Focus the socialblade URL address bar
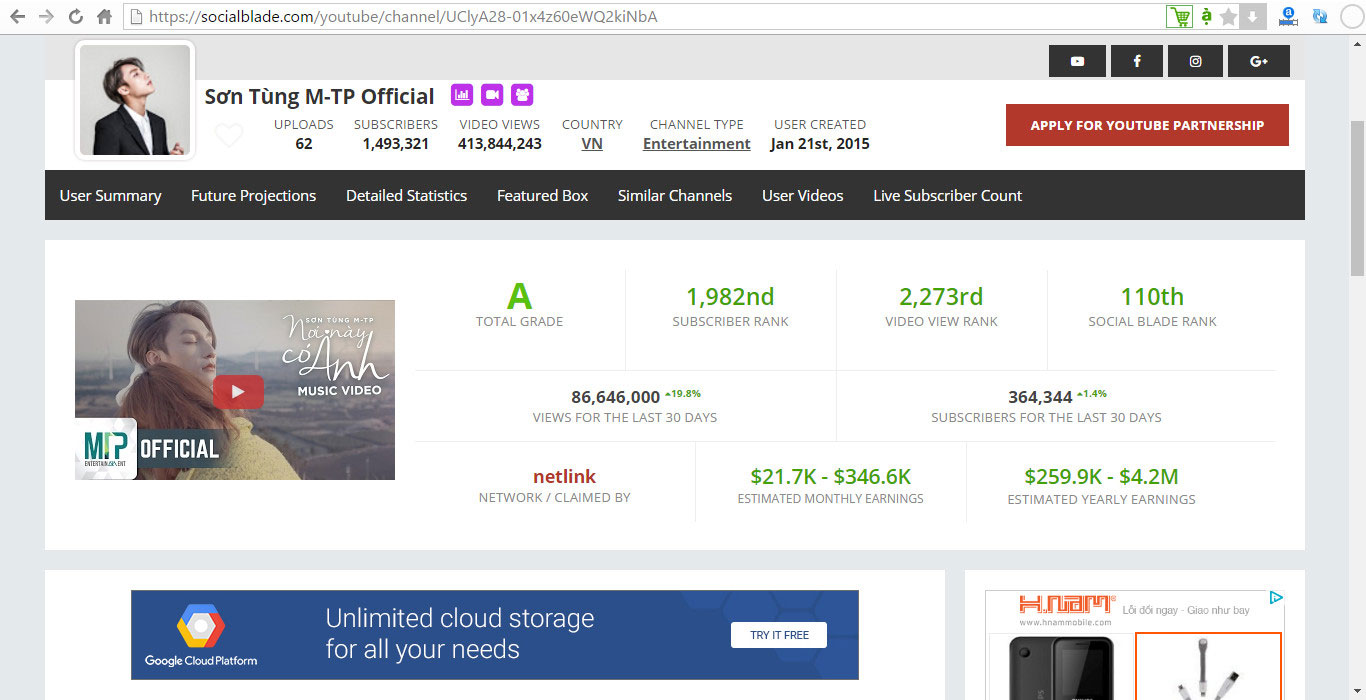The width and height of the screenshot is (1366, 700). coord(640,17)
